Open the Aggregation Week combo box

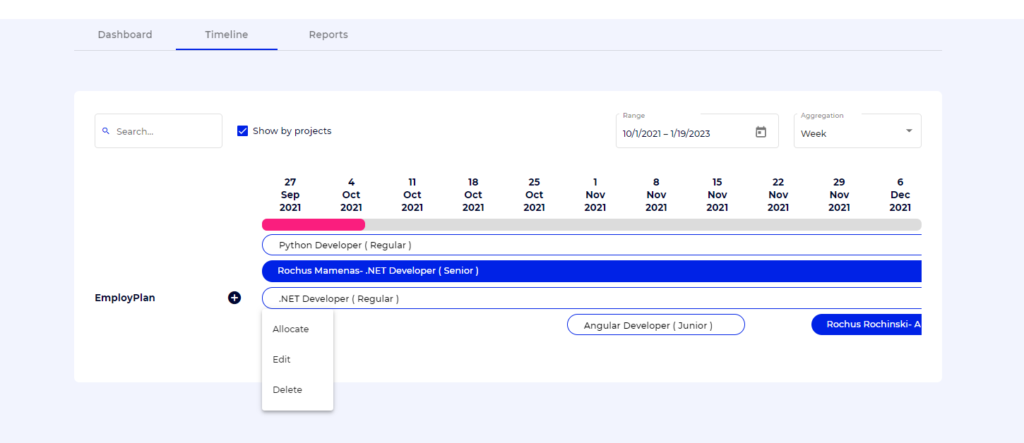point(857,131)
